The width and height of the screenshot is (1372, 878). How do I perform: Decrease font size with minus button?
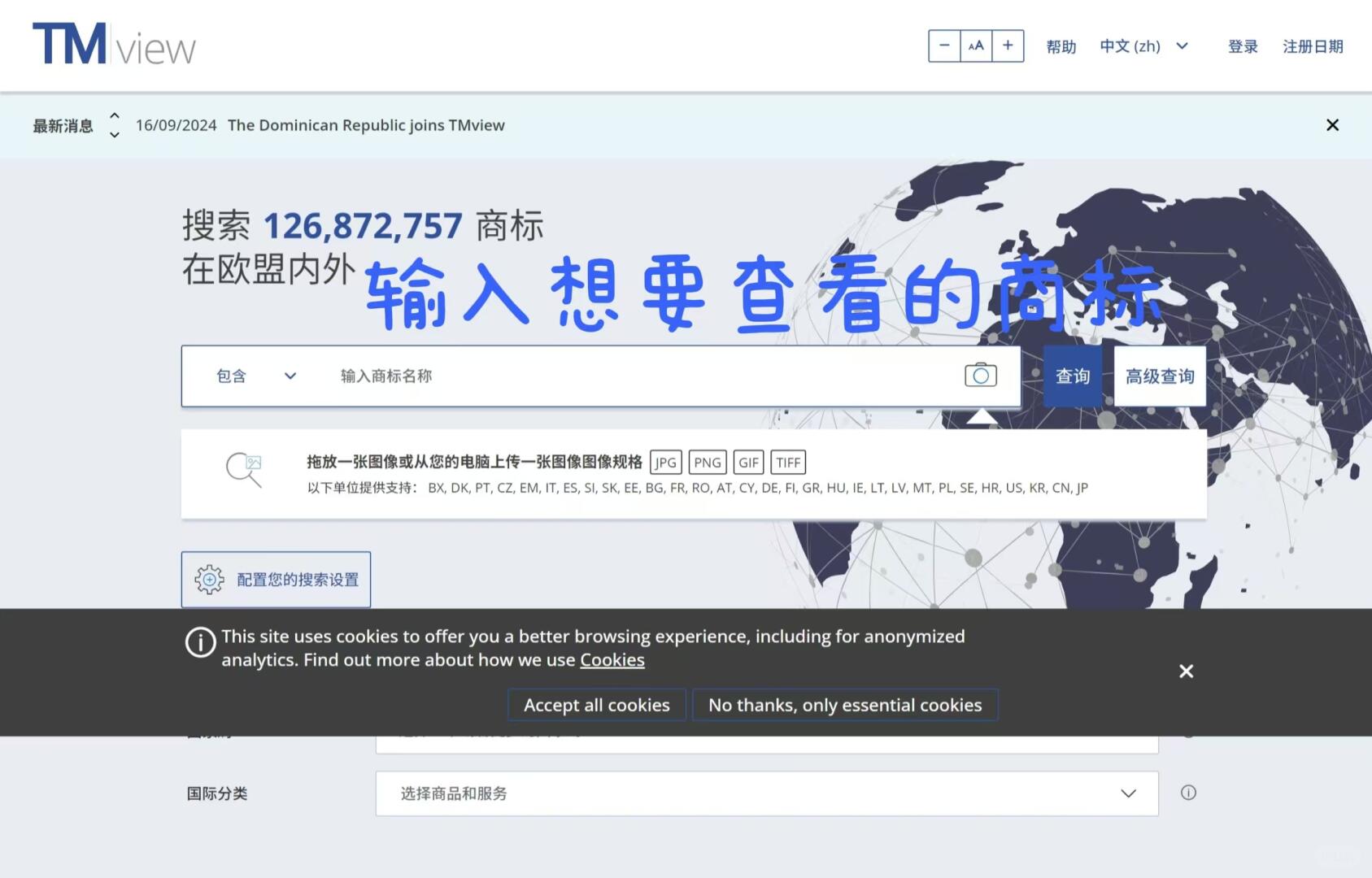coord(944,46)
